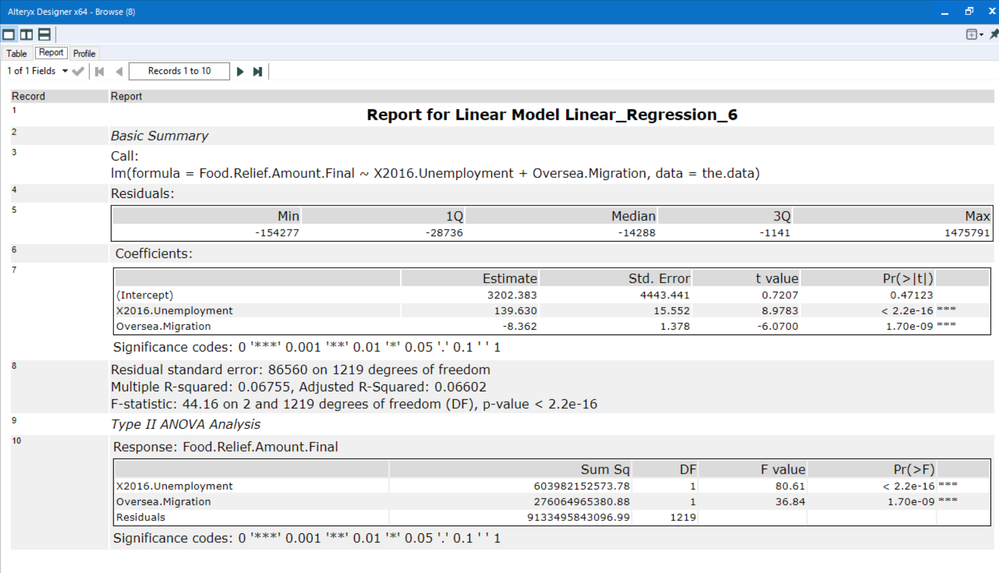Click F value 80.61

790,486
